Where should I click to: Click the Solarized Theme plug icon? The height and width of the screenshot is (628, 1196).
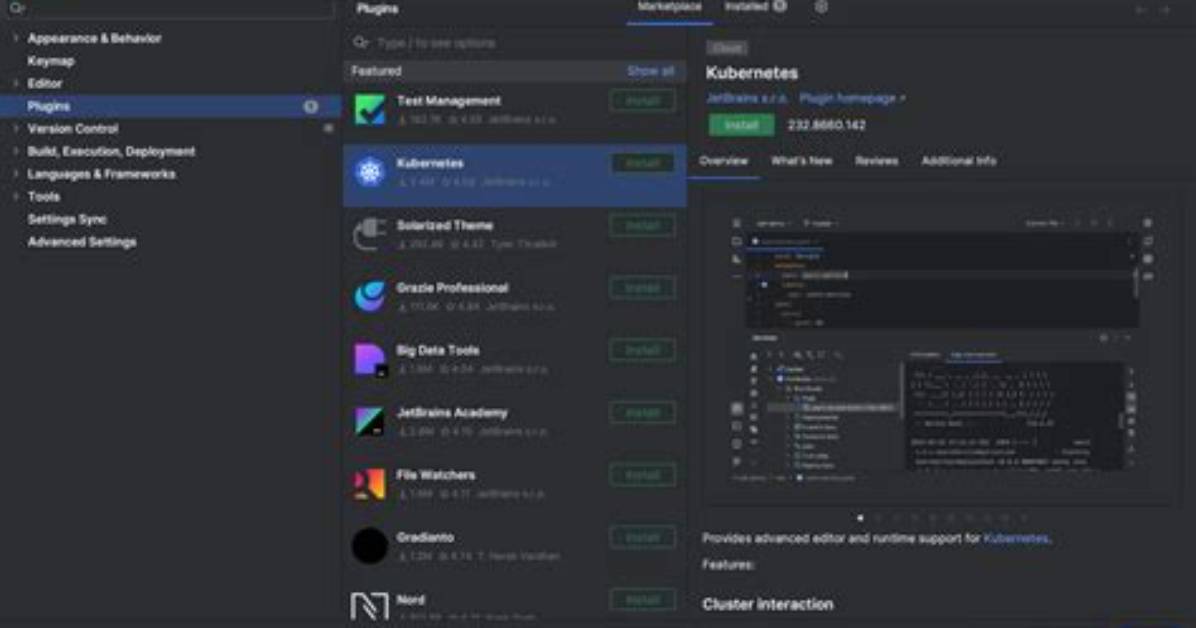click(370, 234)
